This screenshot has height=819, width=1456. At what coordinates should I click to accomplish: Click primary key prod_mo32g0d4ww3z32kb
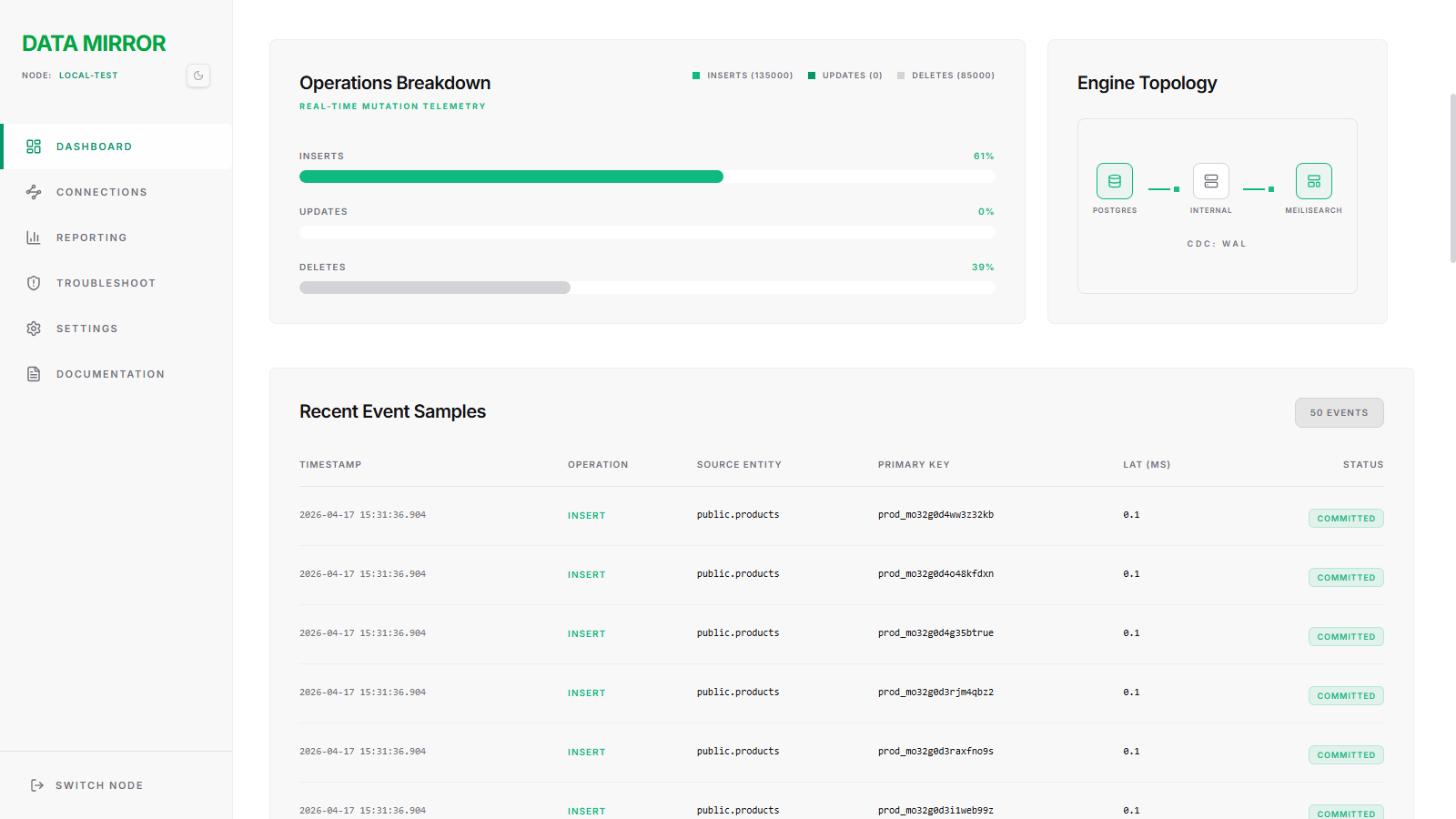tap(935, 515)
